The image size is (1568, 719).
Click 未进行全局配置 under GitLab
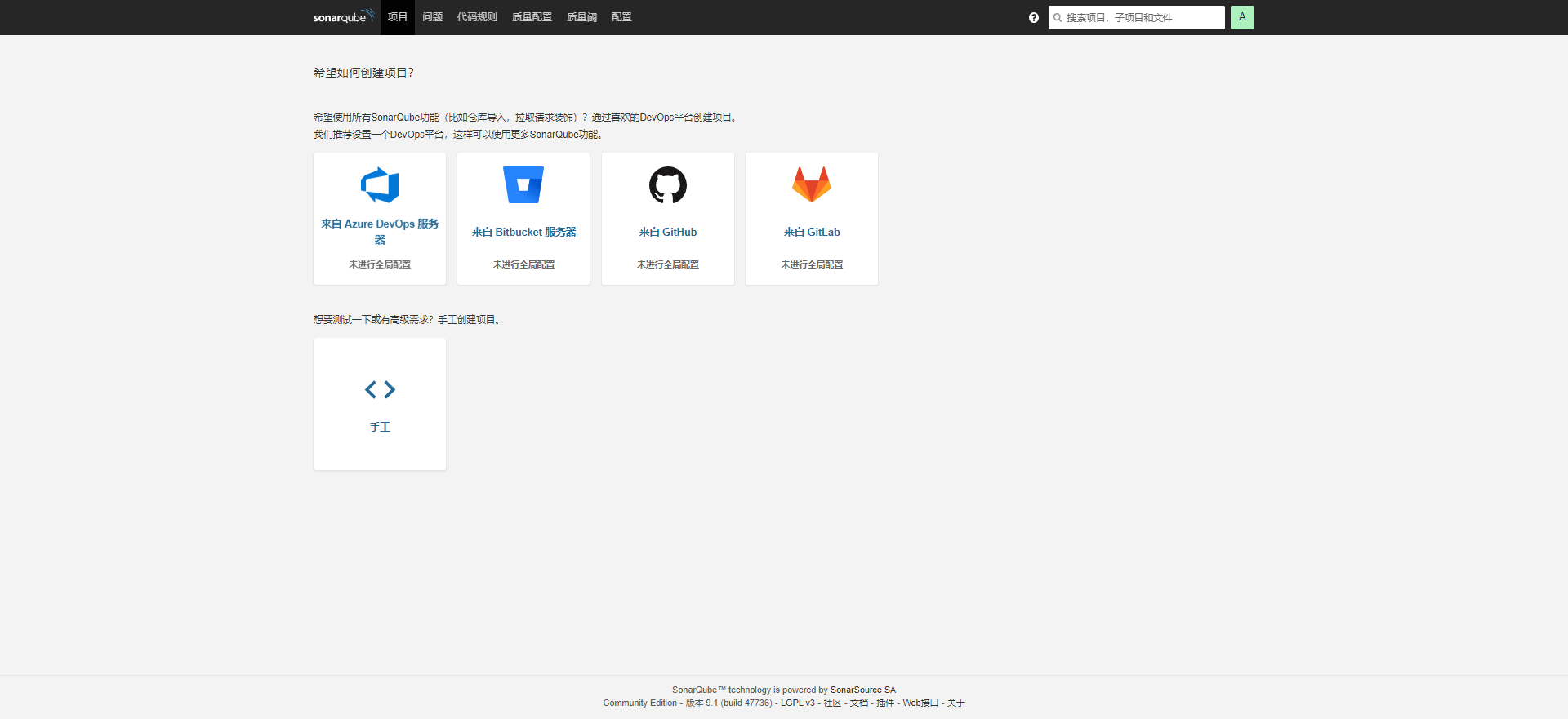click(812, 264)
